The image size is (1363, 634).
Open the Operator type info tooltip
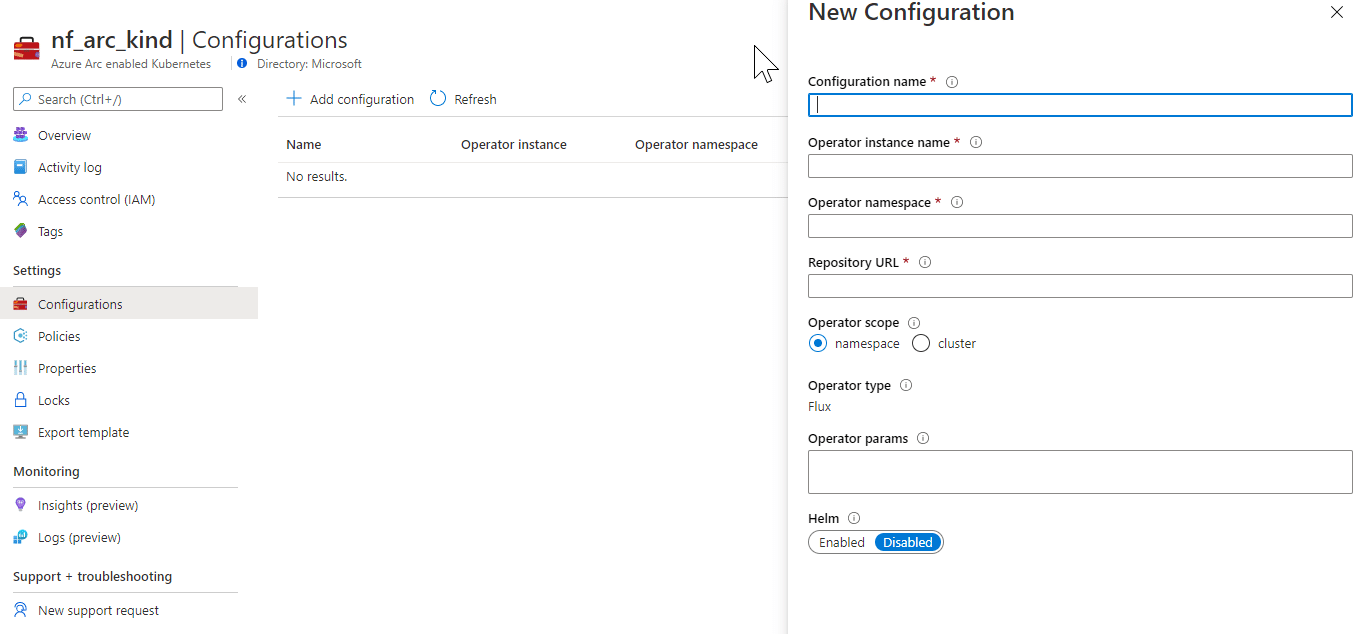(905, 384)
